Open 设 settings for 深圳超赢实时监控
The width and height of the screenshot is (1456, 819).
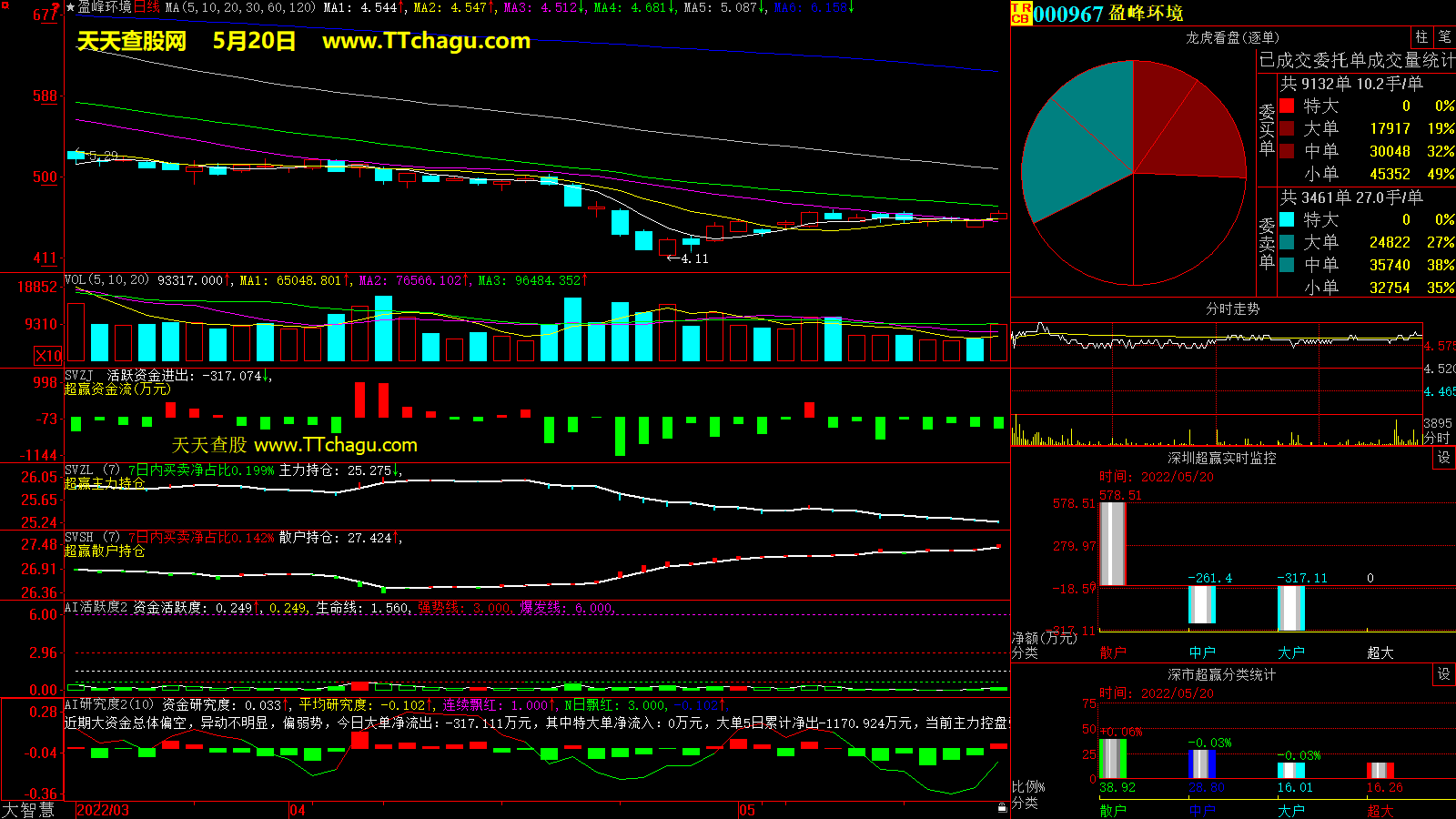pyautogui.click(x=1443, y=458)
